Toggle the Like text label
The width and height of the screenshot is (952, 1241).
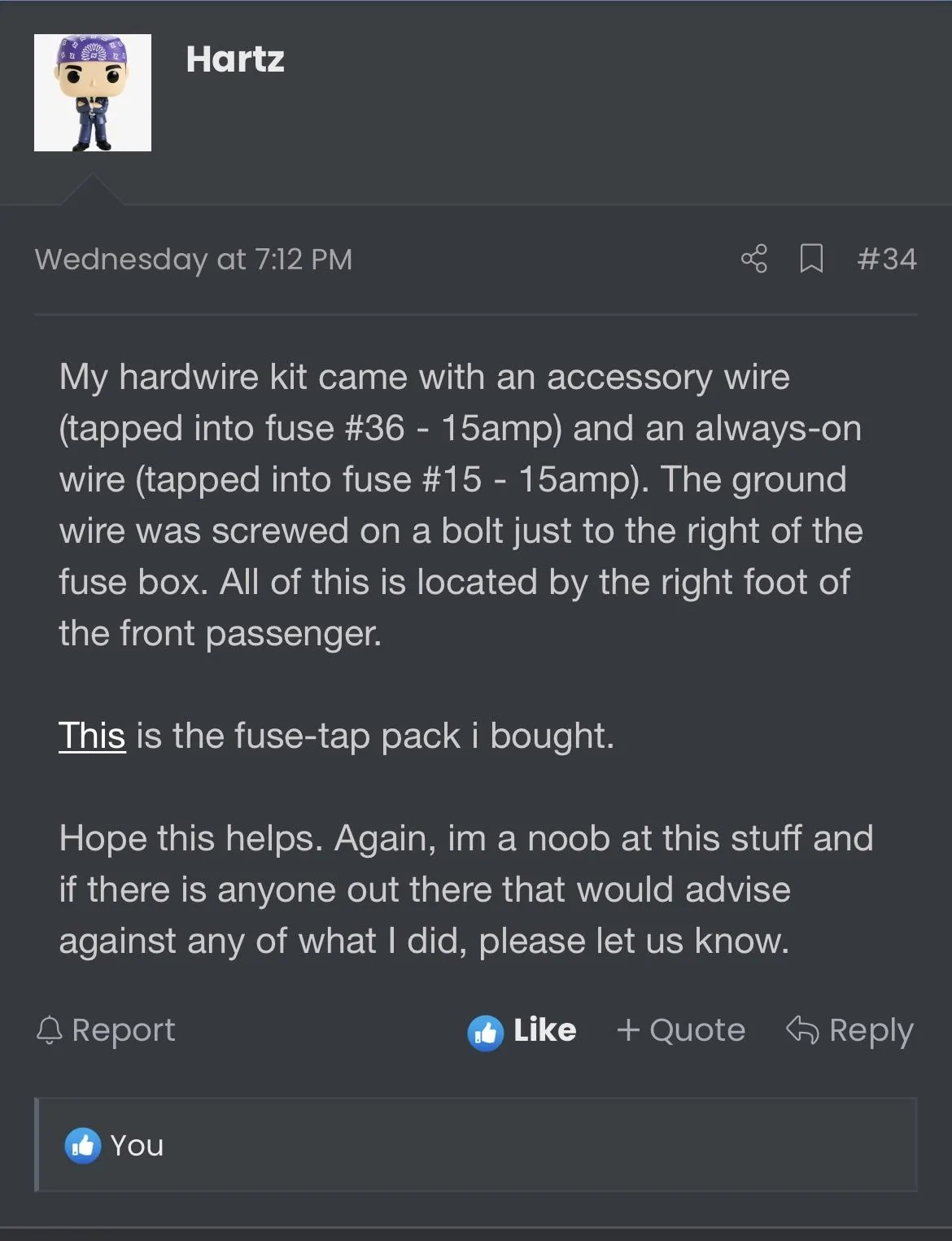[x=545, y=1030]
